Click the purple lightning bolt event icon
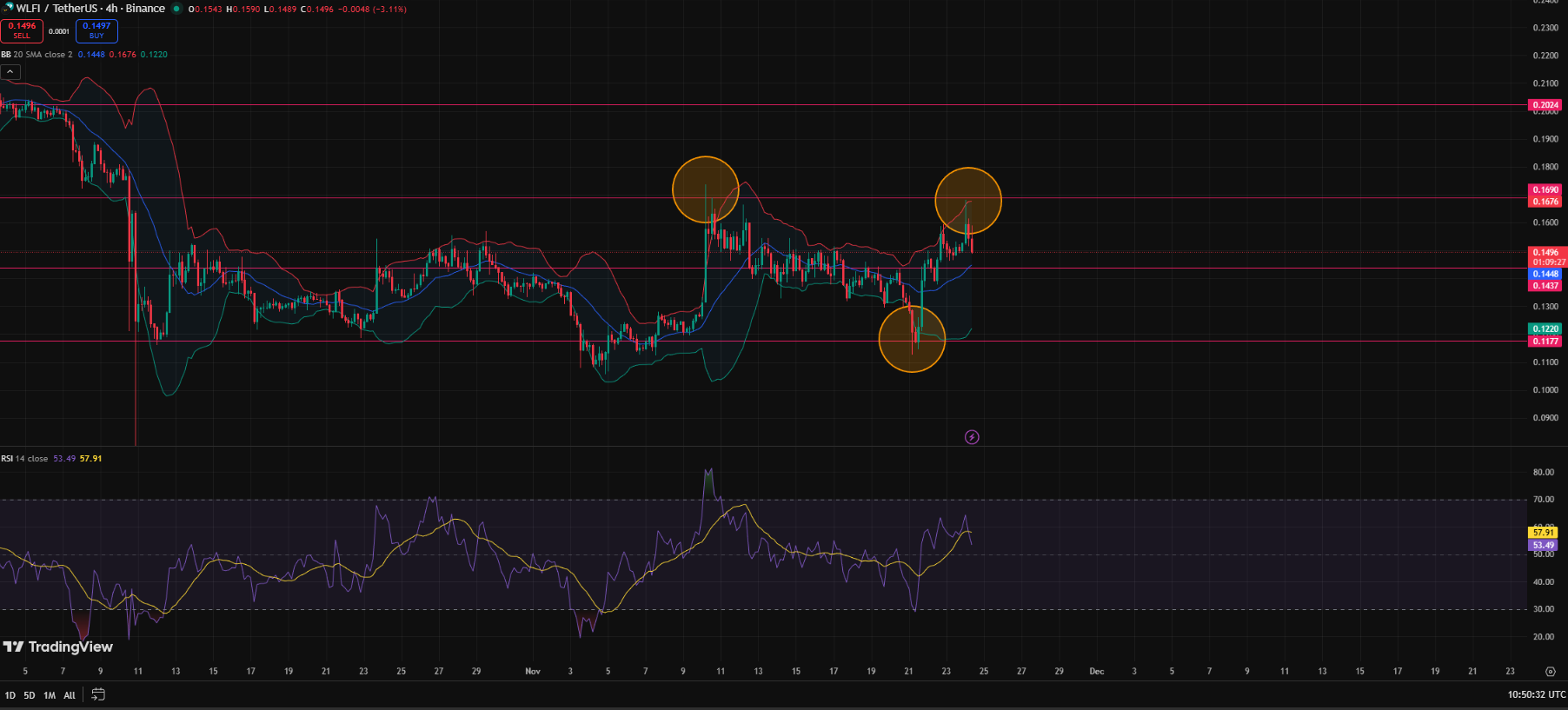This screenshot has height=710, width=1568. tap(972, 437)
